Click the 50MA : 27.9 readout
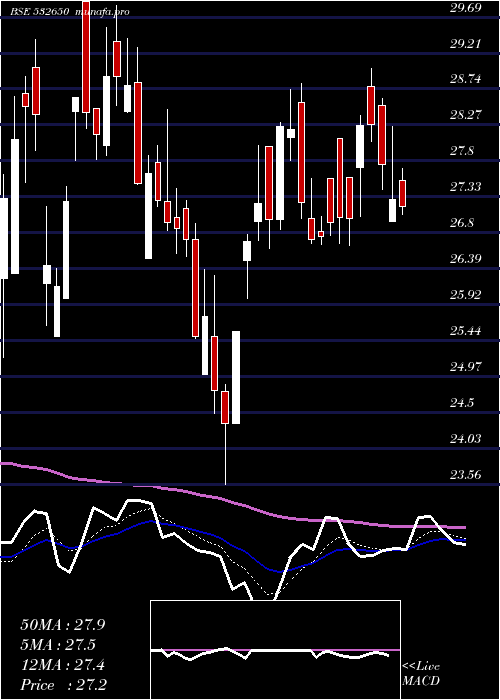This screenshot has height=700, width=500. click(63, 625)
